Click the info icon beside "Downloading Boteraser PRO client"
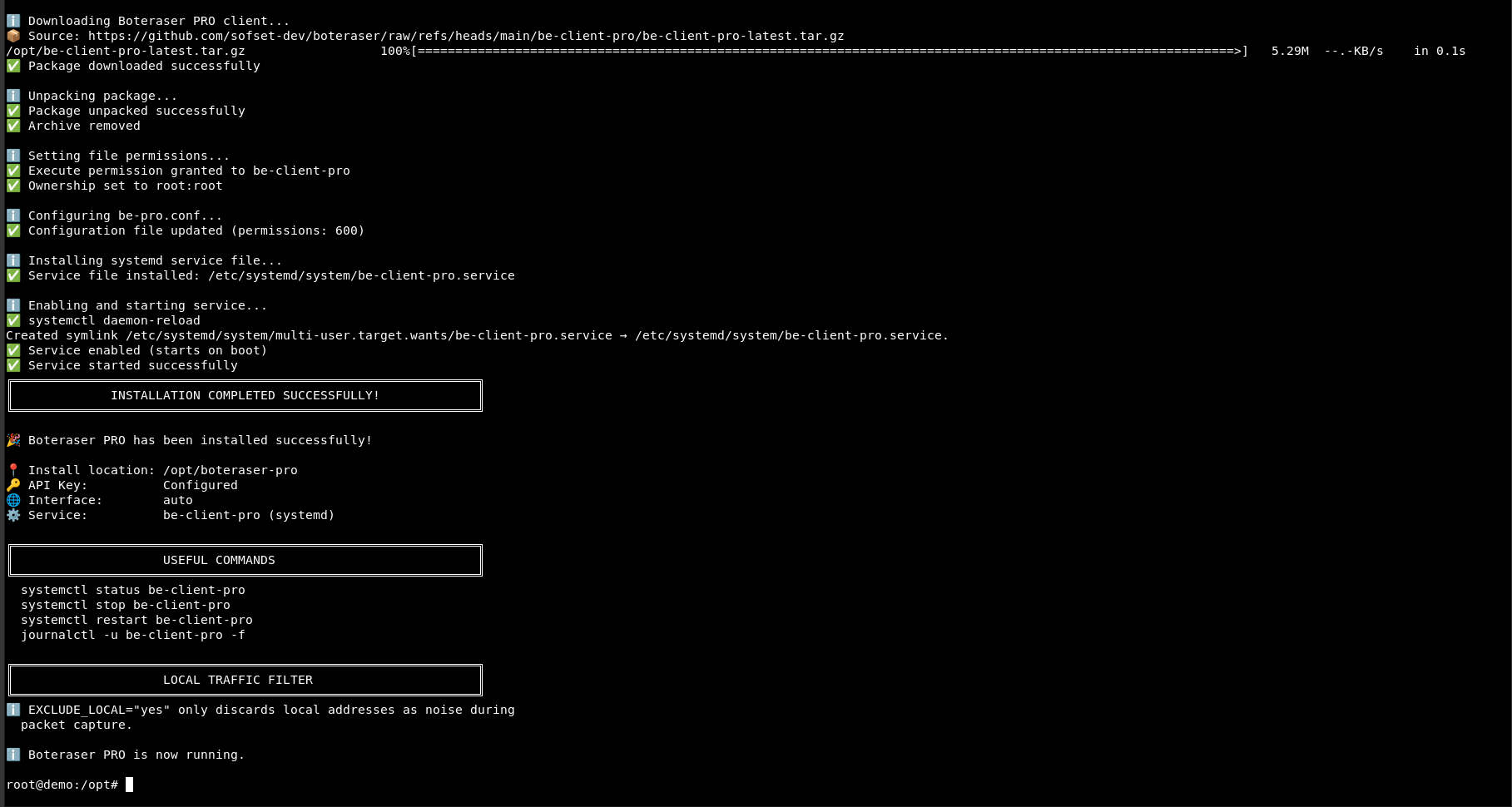Image resolution: width=1512 pixels, height=807 pixels. [x=13, y=21]
